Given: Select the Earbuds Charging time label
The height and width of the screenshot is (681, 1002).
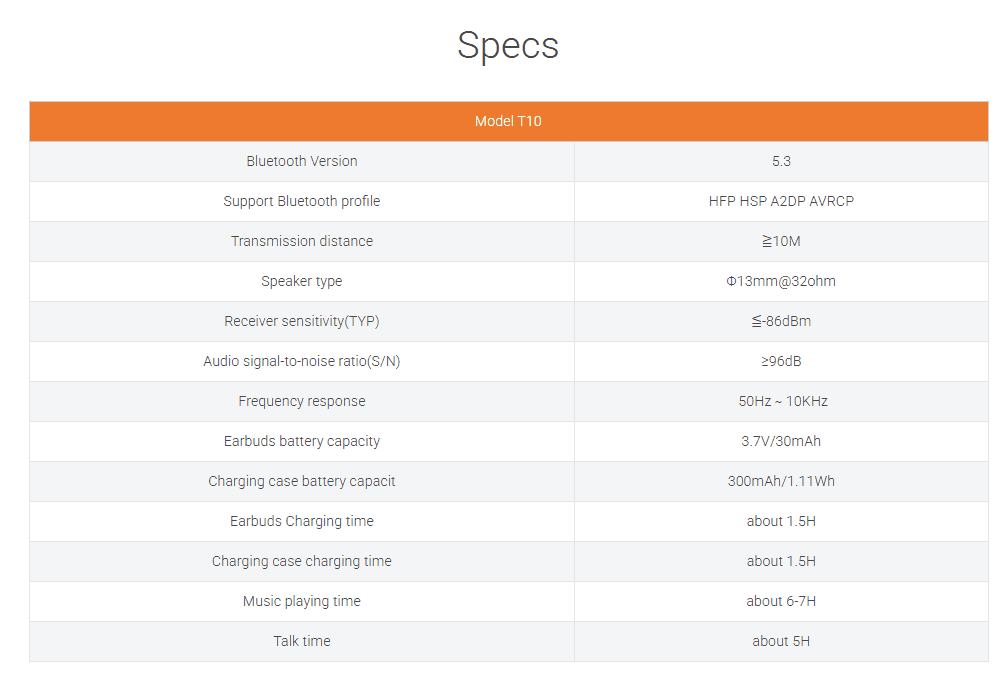Looking at the screenshot, I should [x=302, y=521].
